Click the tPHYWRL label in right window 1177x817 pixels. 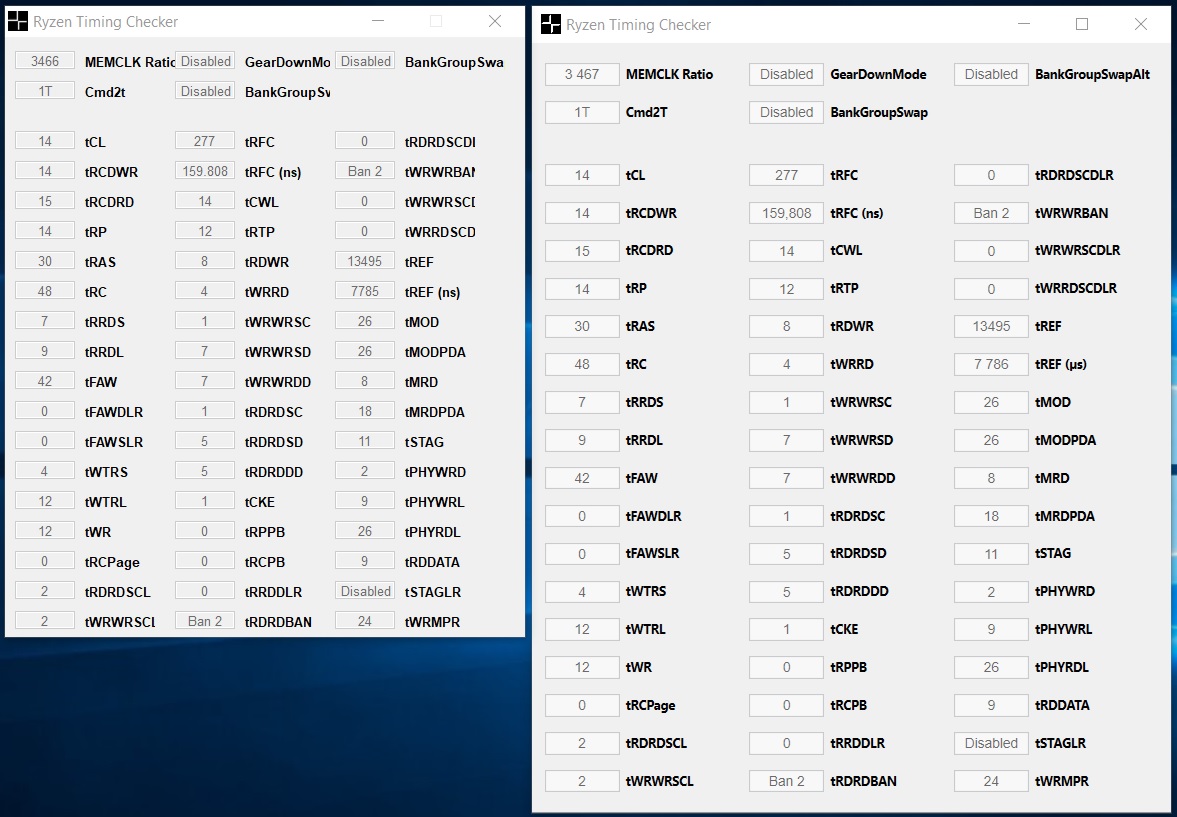pos(1064,629)
